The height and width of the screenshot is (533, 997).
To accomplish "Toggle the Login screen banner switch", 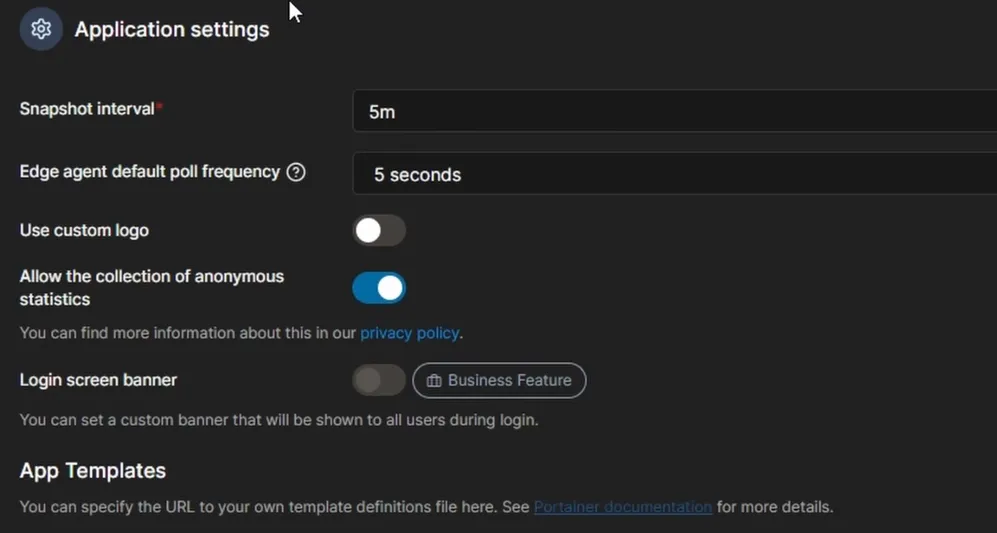I will pyautogui.click(x=379, y=380).
